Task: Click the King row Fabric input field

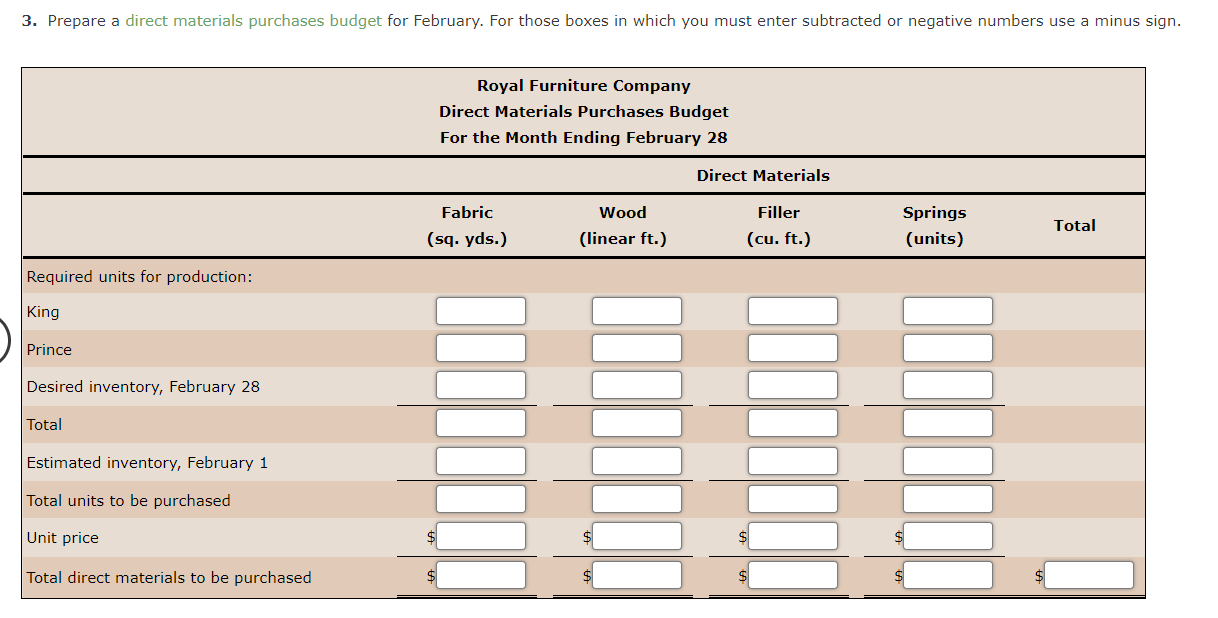Action: pyautogui.click(x=480, y=310)
